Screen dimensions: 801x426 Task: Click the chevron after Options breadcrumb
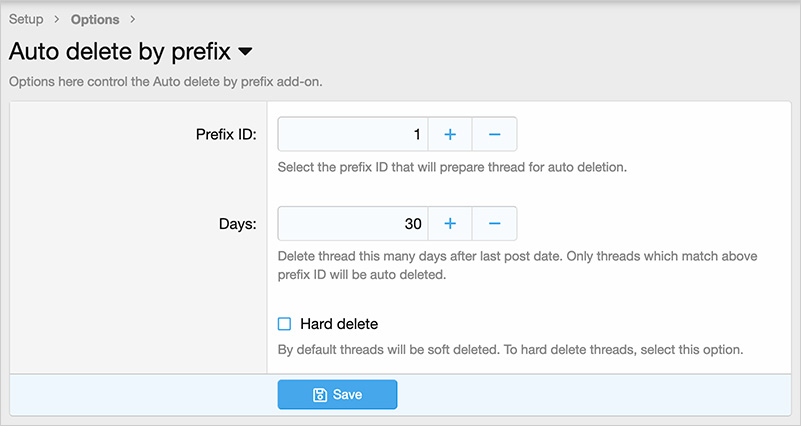coord(133,19)
